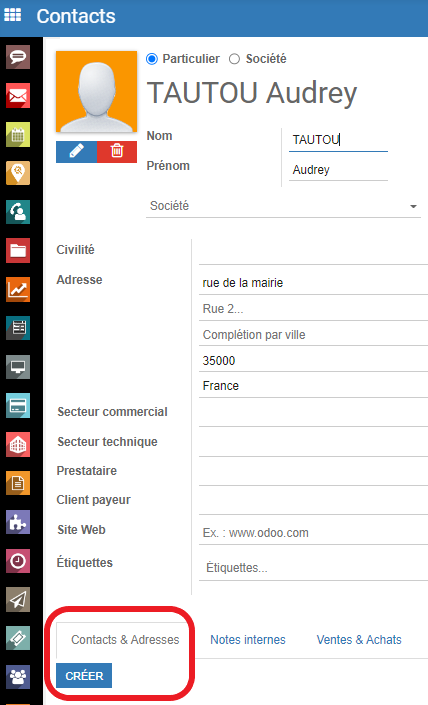428x705 pixels.
Task: Switch to the Ventes & Achats tab
Action: click(x=359, y=640)
